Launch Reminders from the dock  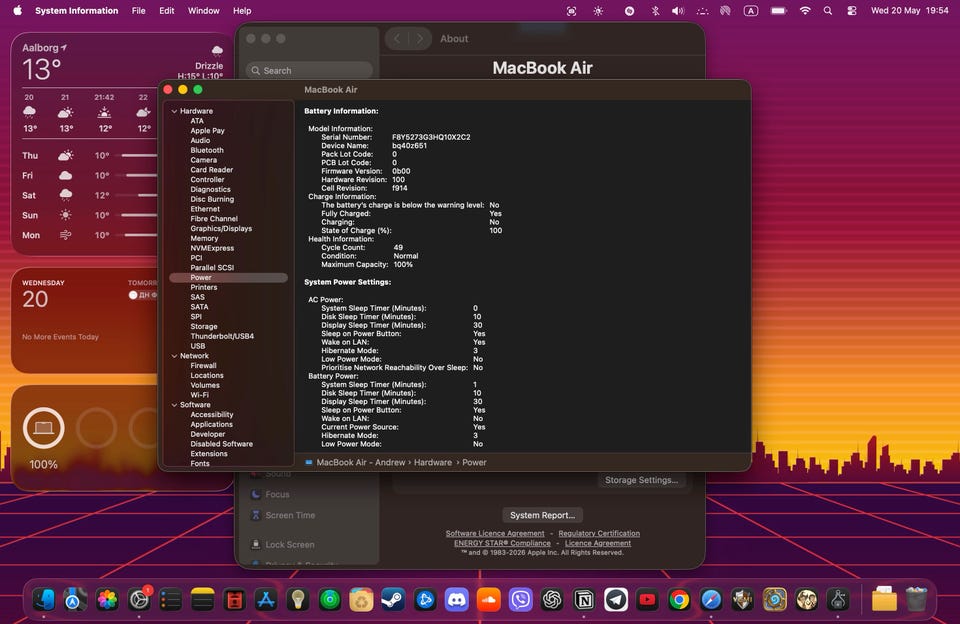tap(171, 600)
